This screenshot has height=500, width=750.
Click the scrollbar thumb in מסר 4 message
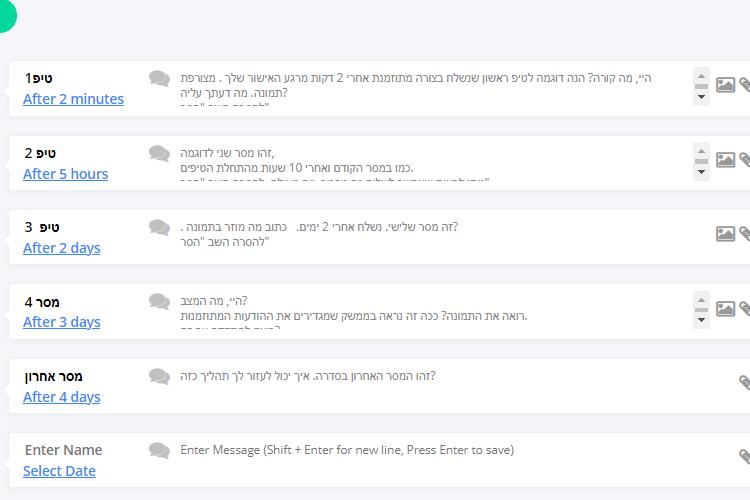(701, 310)
